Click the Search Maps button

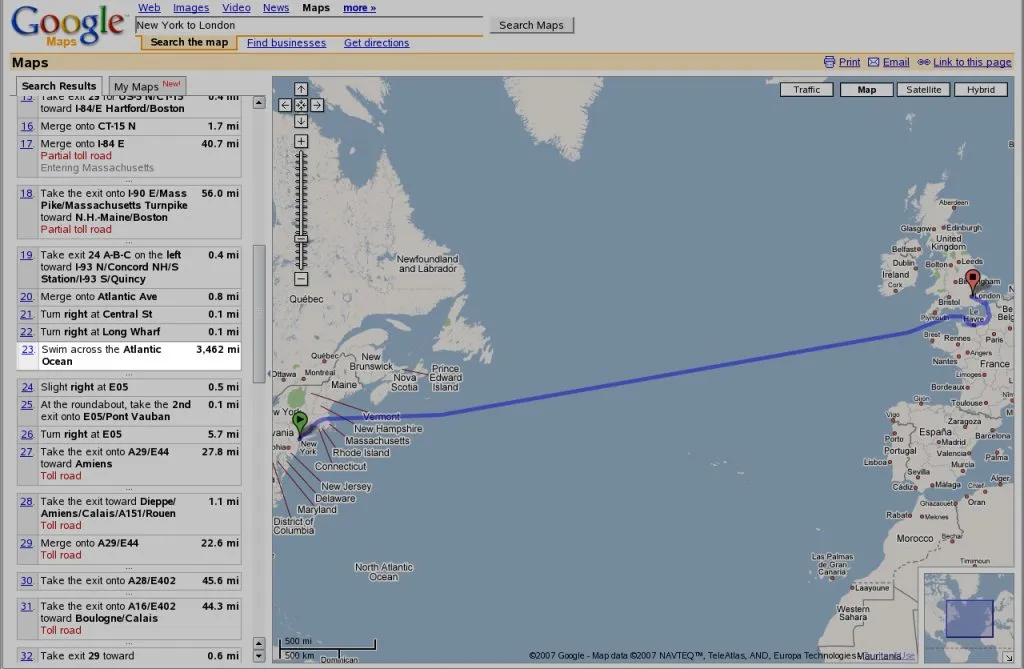click(x=531, y=25)
